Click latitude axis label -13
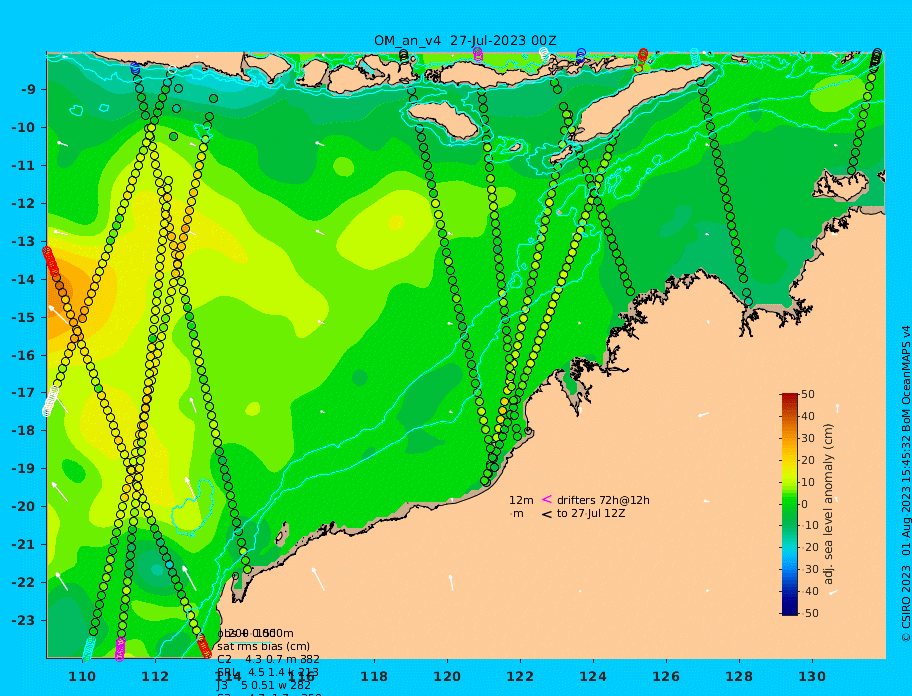 23,241
